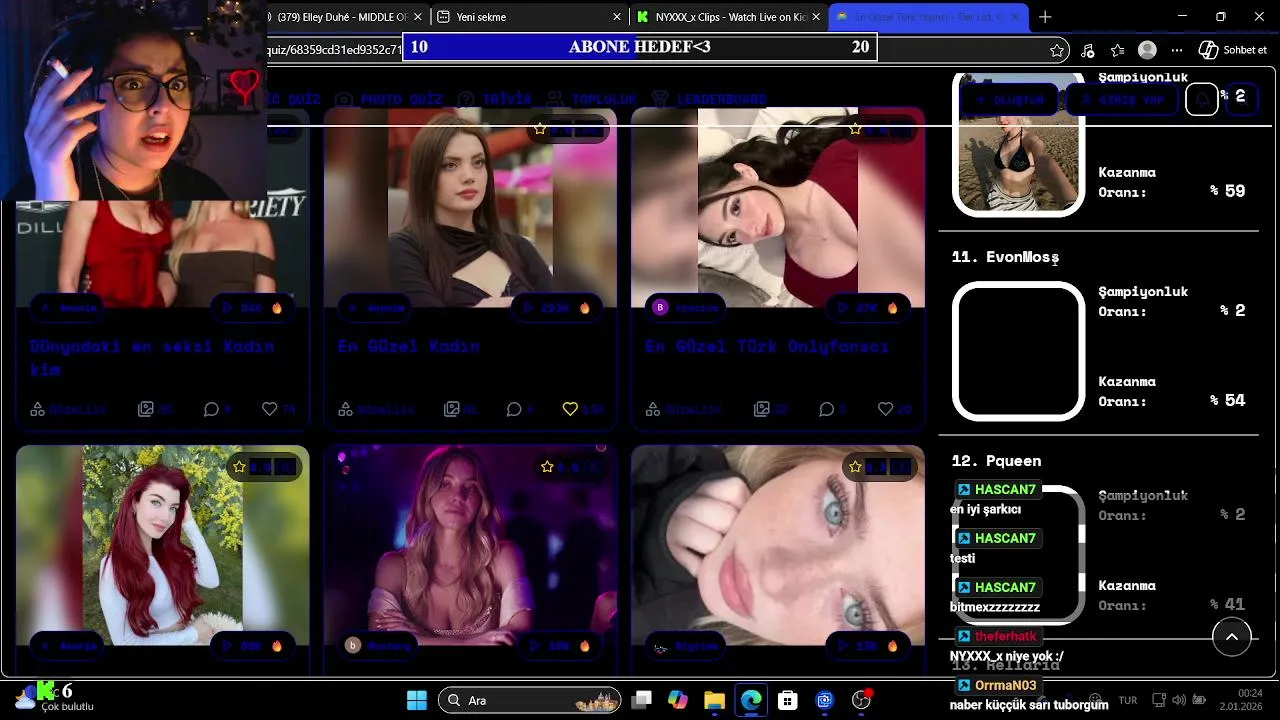Click category tag on En Güzel Kadın card
The height and width of the screenshot is (720, 1280).
point(377,409)
